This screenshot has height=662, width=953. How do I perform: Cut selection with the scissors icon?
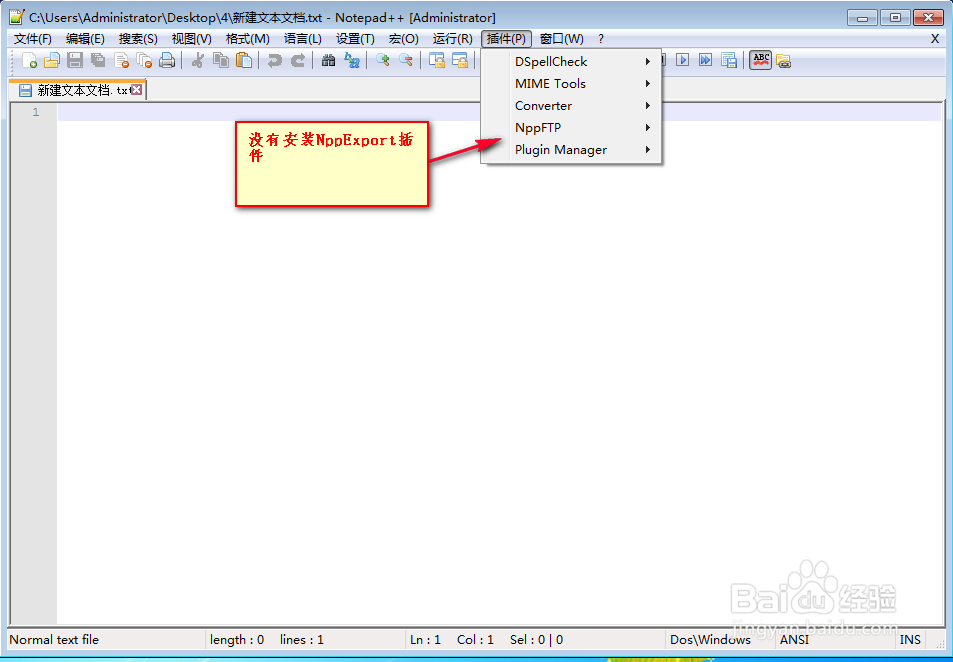pos(198,60)
